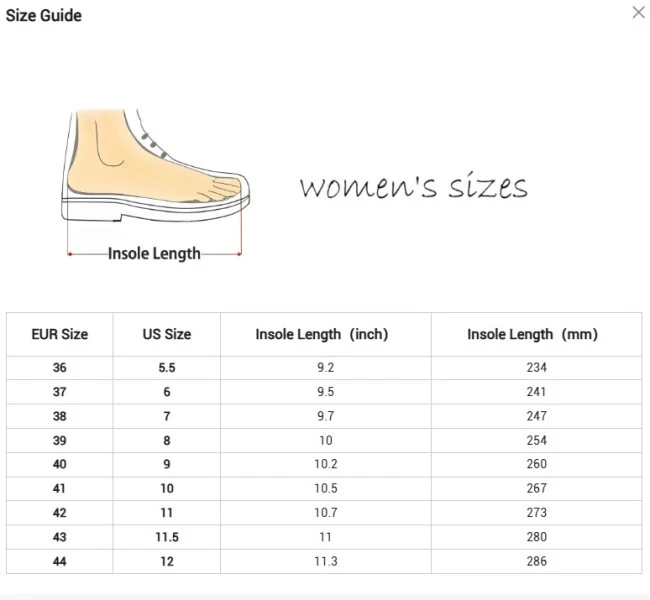Click EUR size 44 cell
The image size is (650, 600).
(60, 561)
